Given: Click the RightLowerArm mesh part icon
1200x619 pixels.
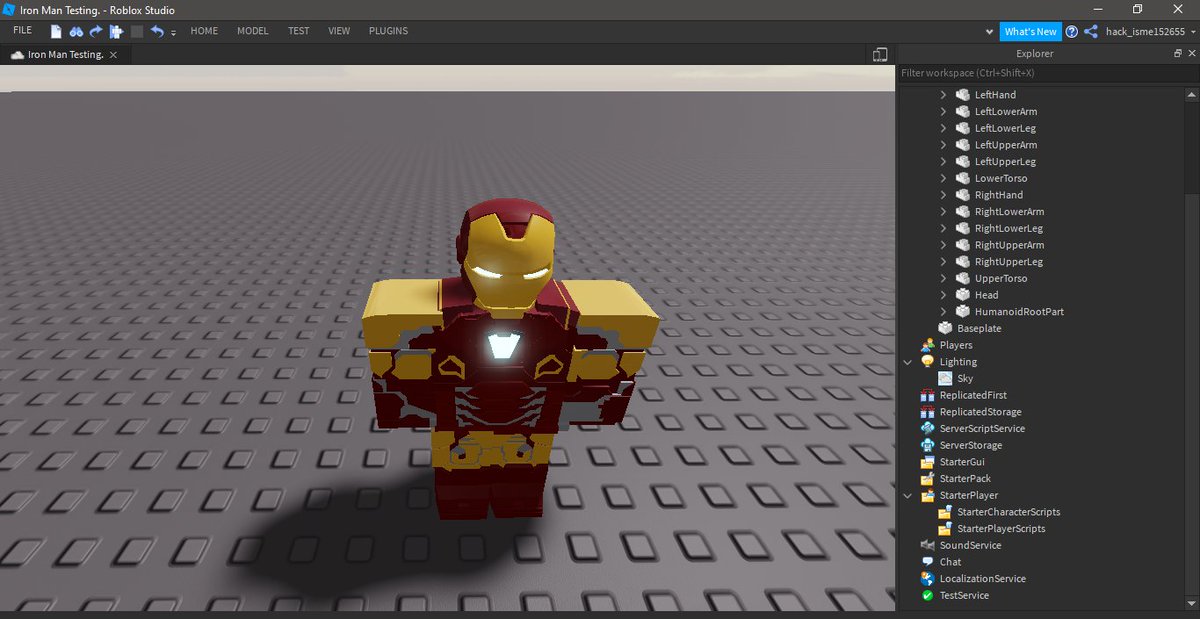Looking at the screenshot, I should [962, 212].
